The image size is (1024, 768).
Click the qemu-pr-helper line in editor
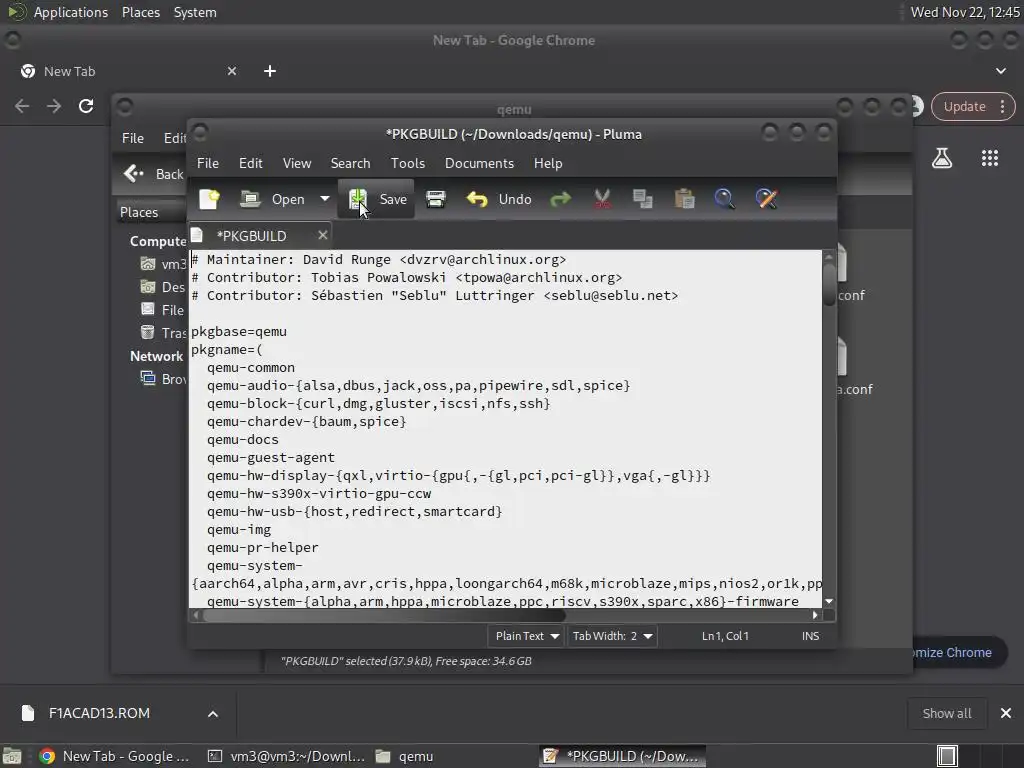point(263,548)
